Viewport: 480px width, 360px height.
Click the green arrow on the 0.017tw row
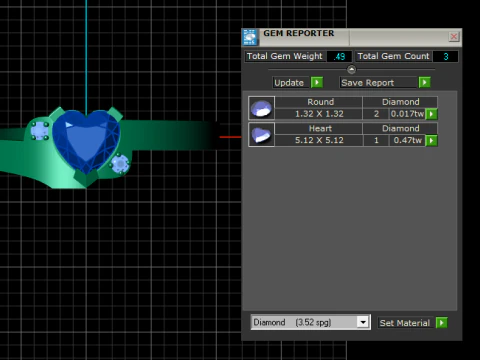coord(432,114)
